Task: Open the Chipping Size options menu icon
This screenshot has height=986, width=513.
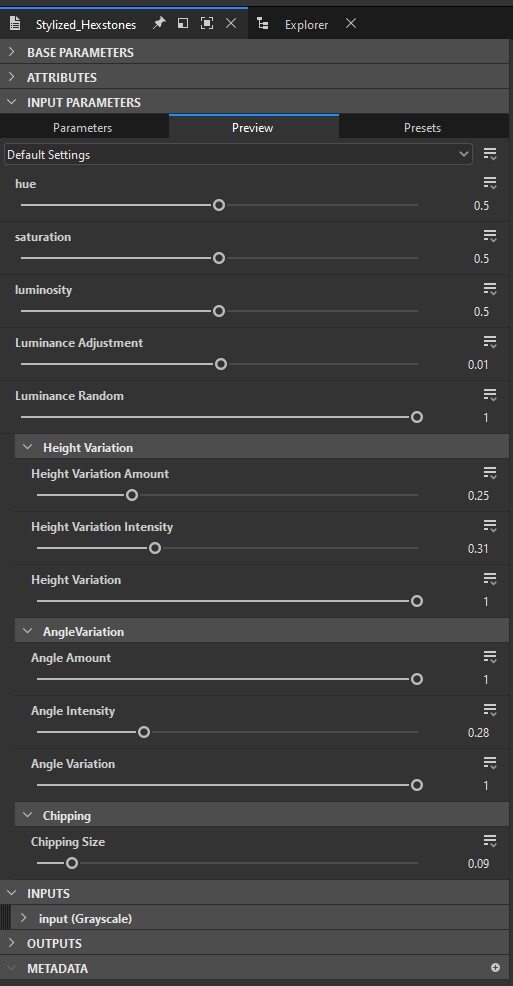Action: point(490,841)
